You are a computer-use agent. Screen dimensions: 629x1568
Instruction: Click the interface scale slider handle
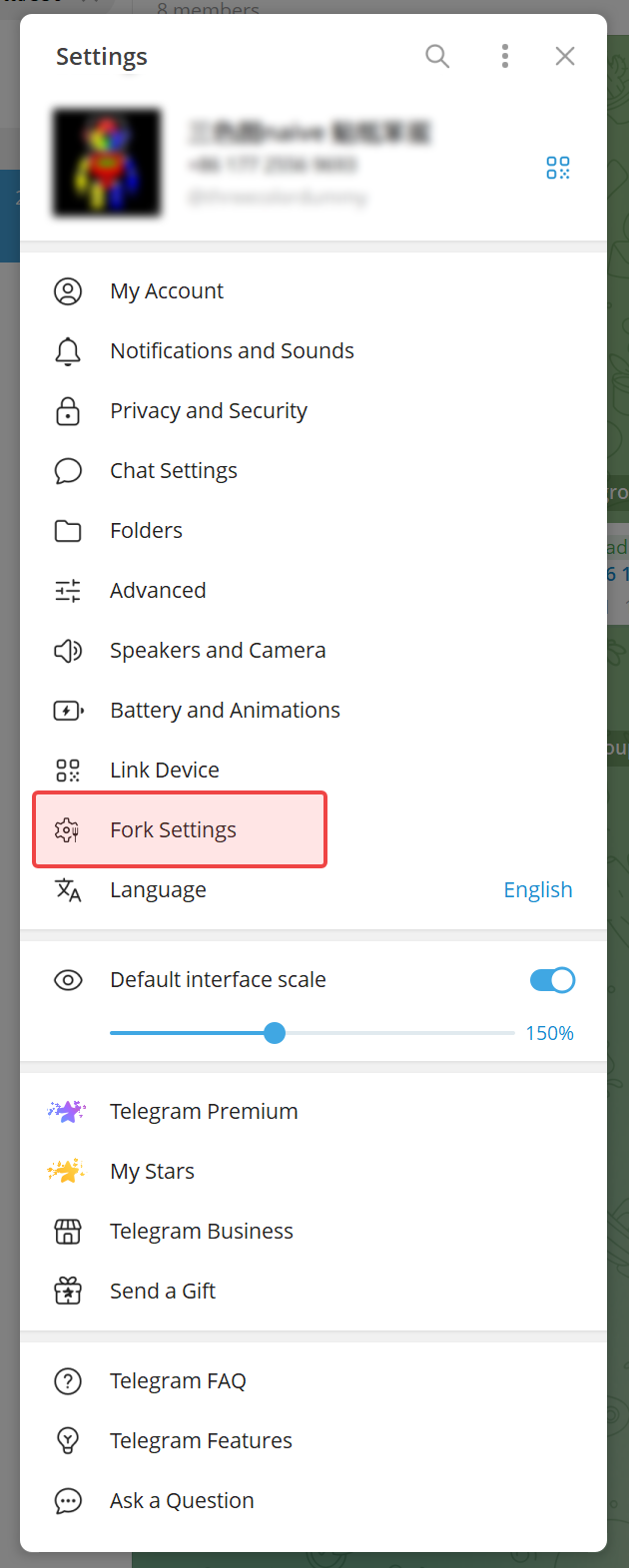pyautogui.click(x=275, y=1033)
